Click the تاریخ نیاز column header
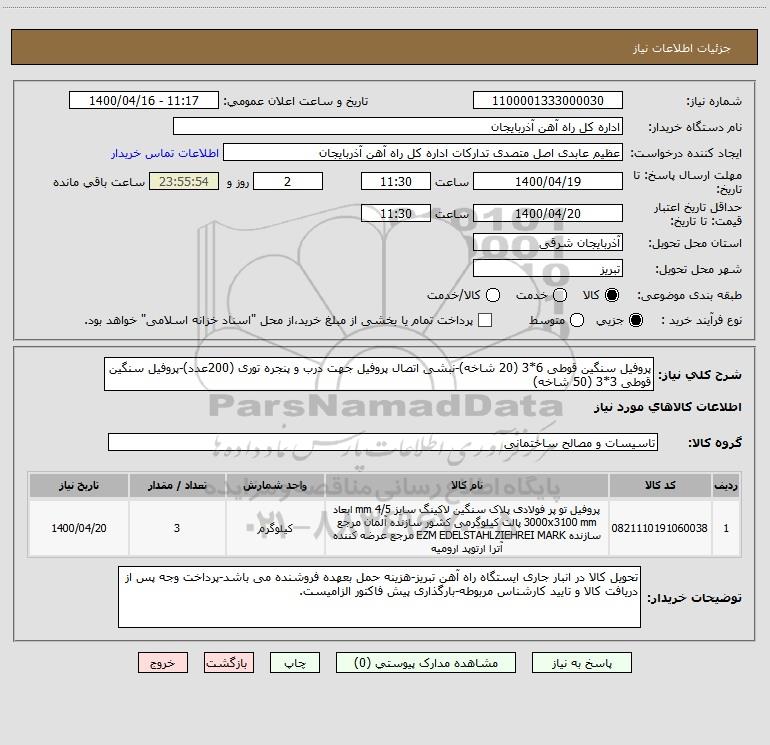This screenshot has height=745, width=770. click(x=79, y=485)
